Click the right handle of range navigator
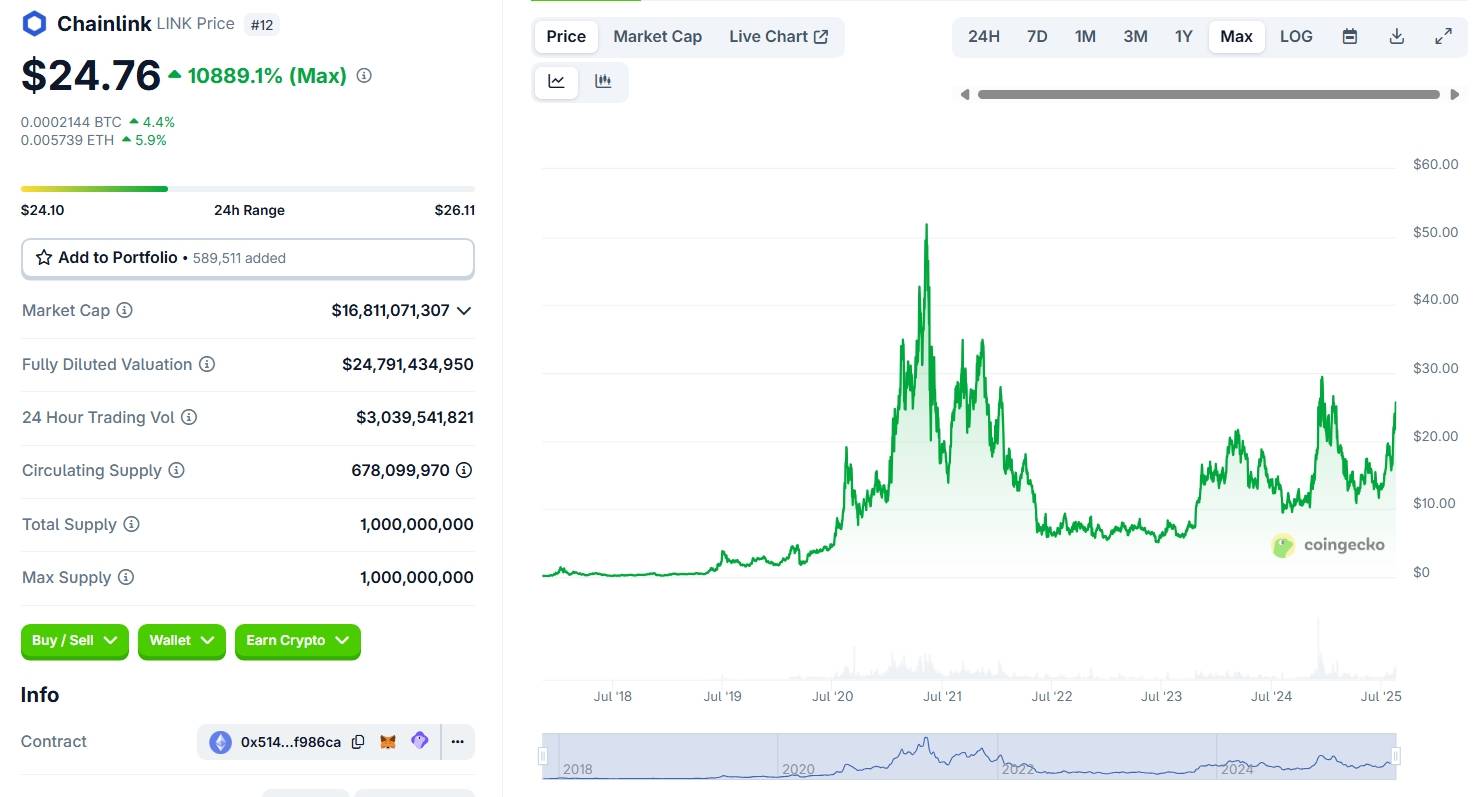This screenshot has height=797, width=1475. pos(1396,756)
